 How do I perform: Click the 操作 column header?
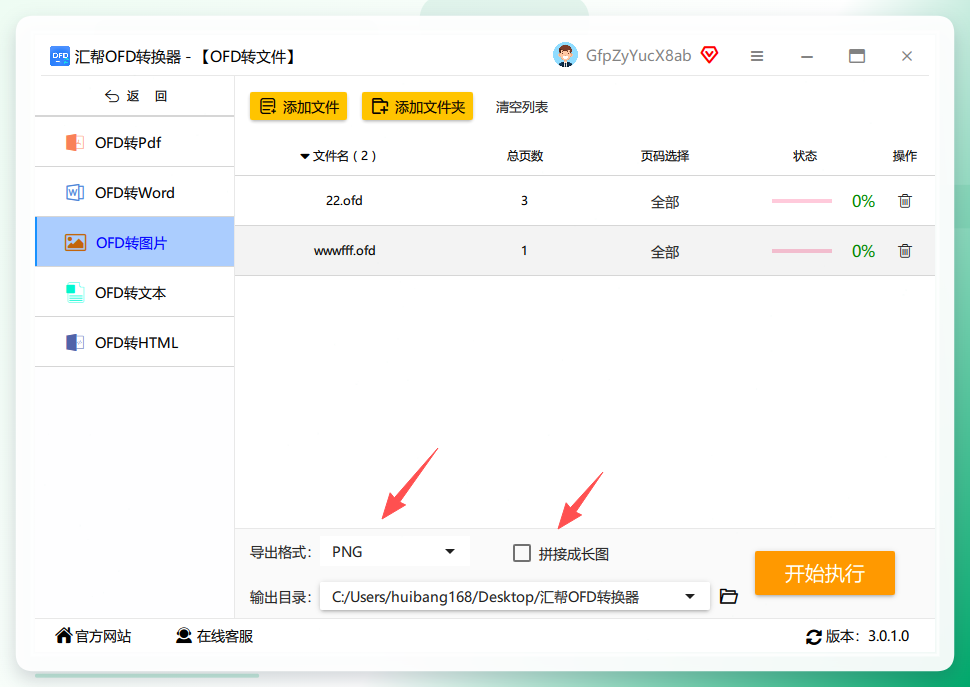[x=904, y=156]
